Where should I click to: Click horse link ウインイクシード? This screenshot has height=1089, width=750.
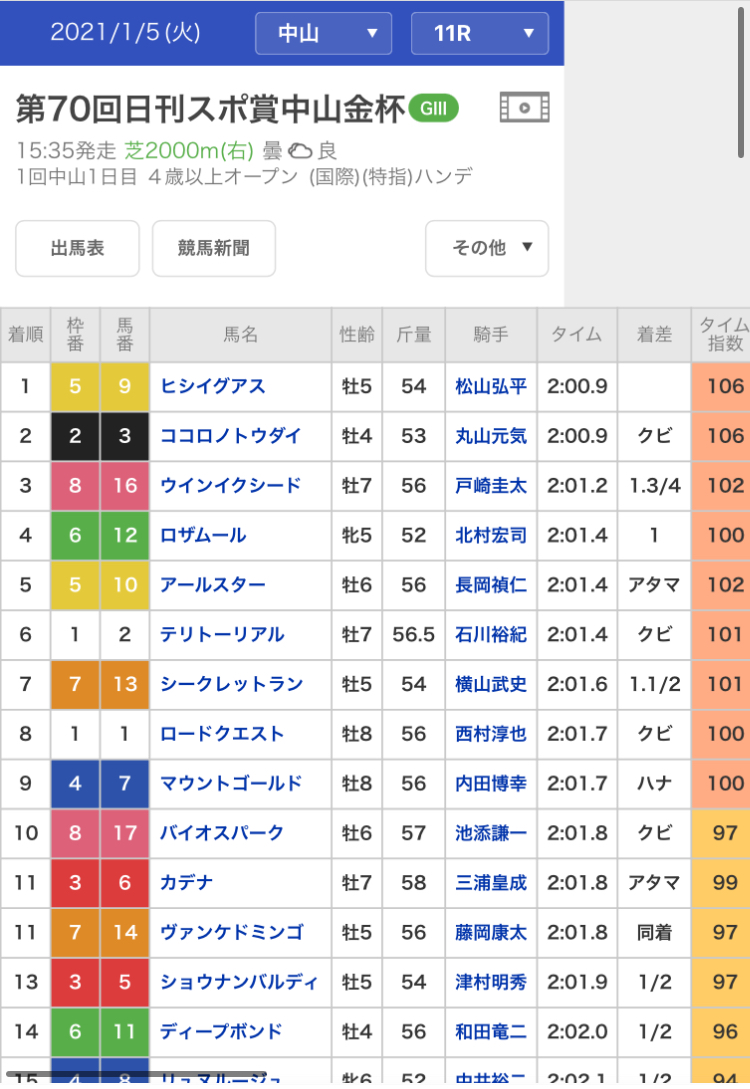tap(230, 485)
